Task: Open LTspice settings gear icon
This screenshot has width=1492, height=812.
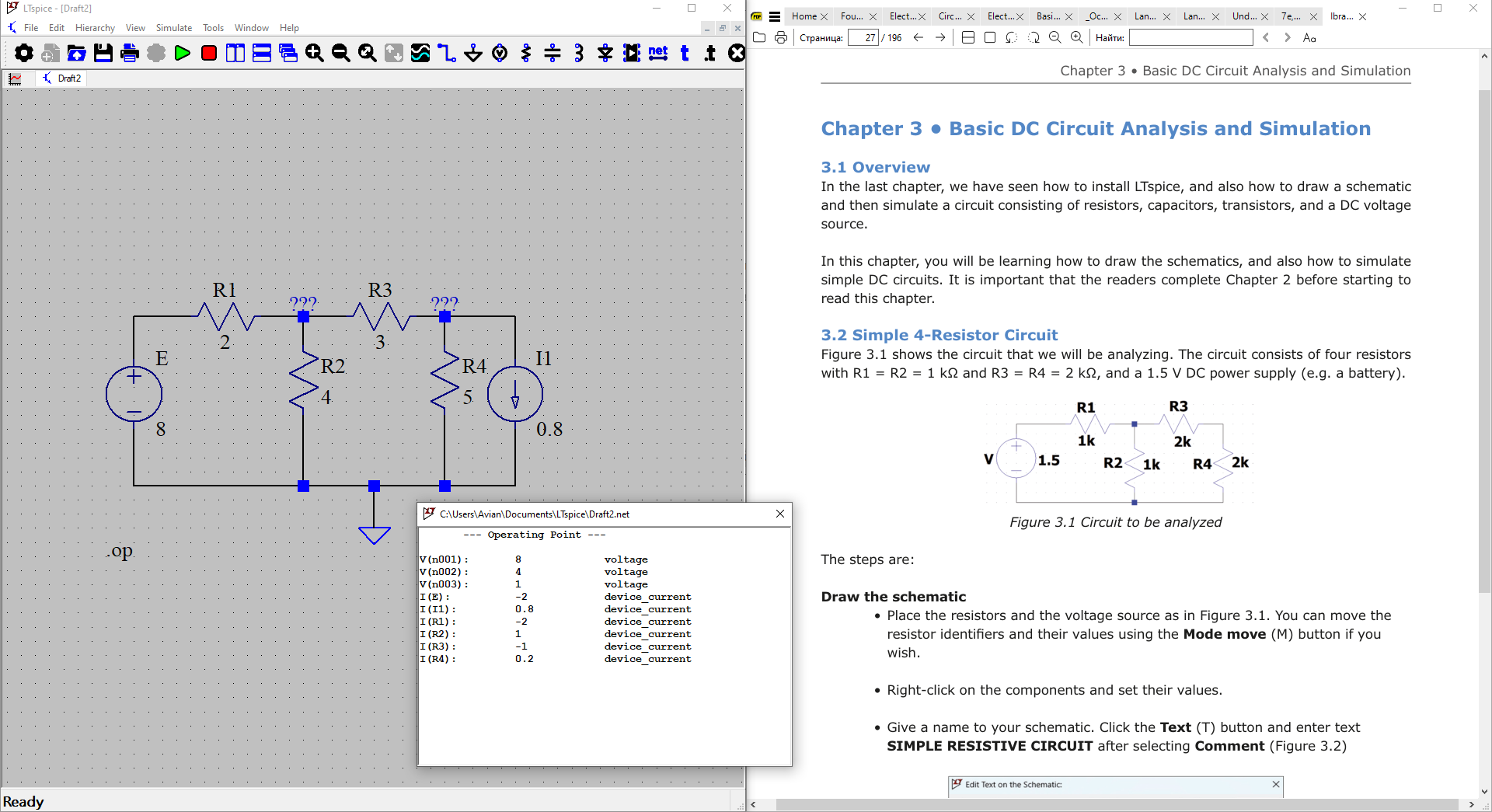Action: (x=24, y=53)
